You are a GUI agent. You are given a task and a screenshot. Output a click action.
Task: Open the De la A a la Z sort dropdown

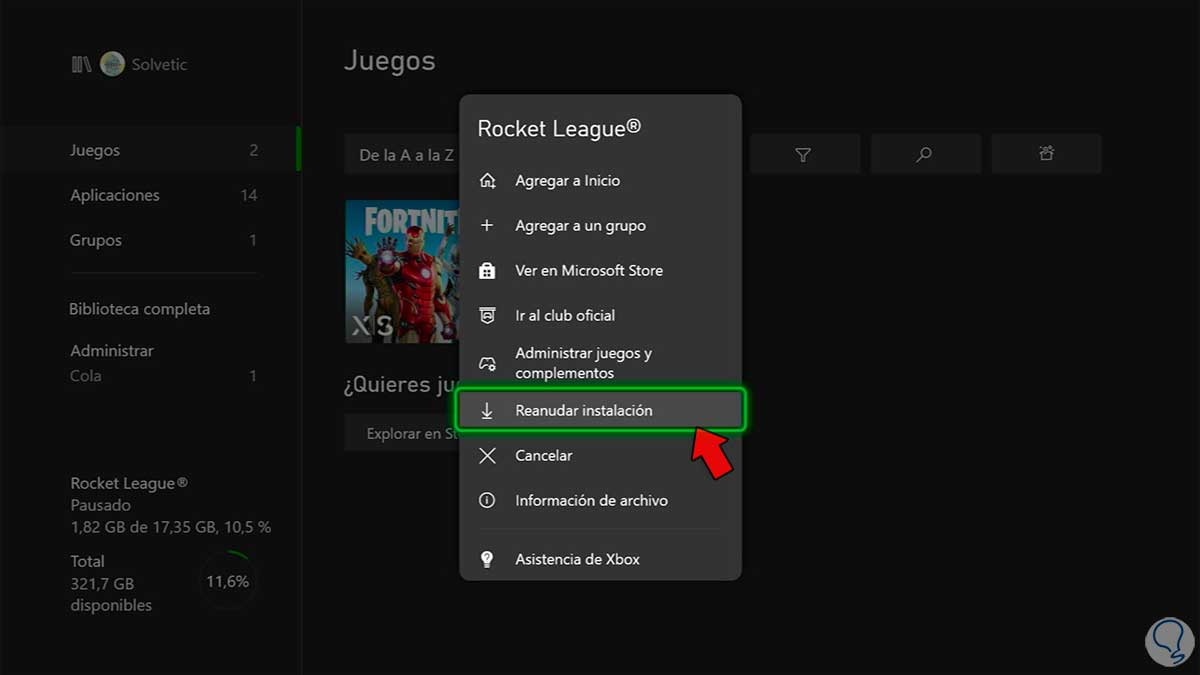pos(402,154)
